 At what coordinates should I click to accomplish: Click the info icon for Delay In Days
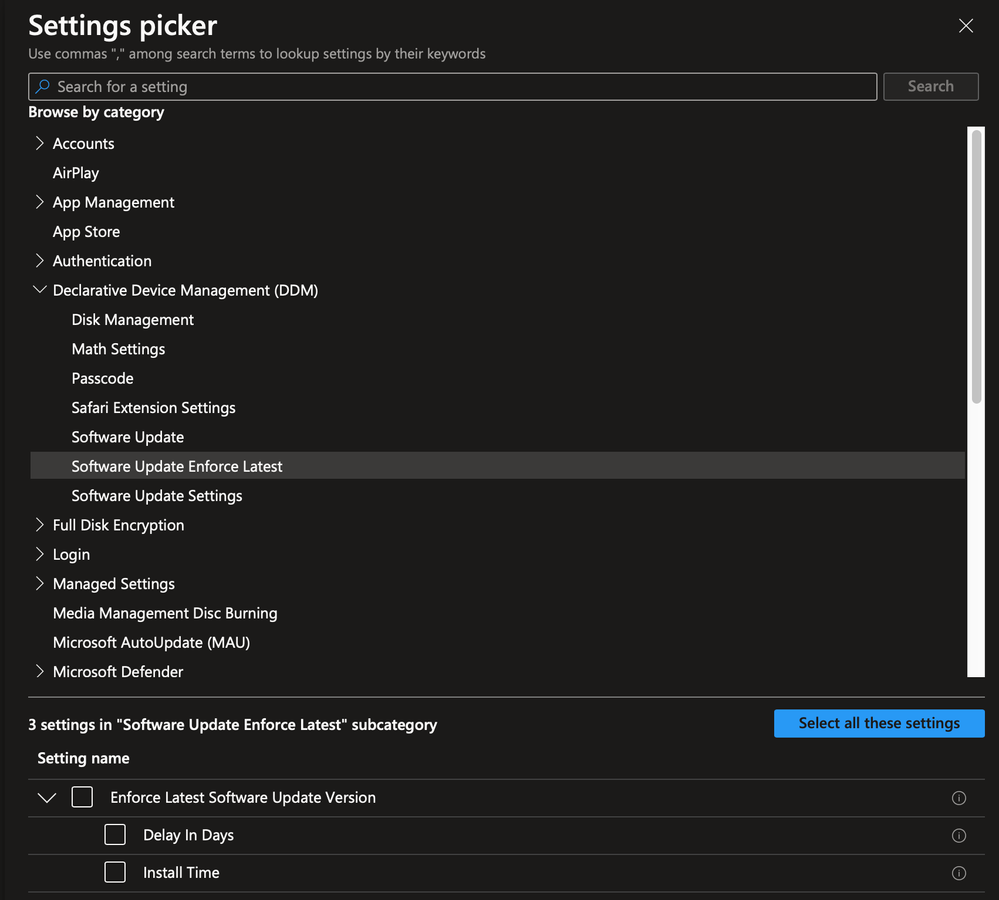pos(958,835)
